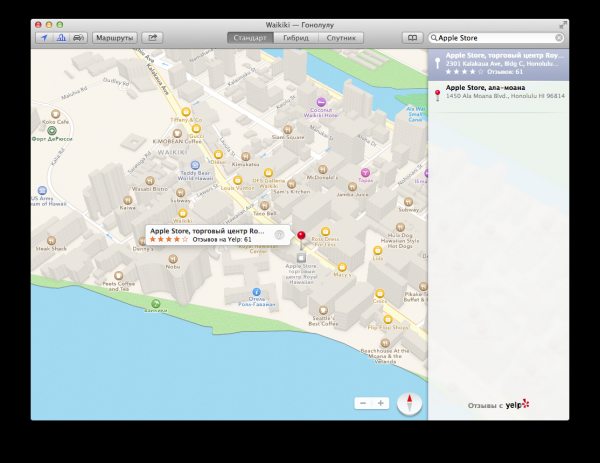Switch to Гибрид map view
The image size is (600, 463).
[x=296, y=38]
